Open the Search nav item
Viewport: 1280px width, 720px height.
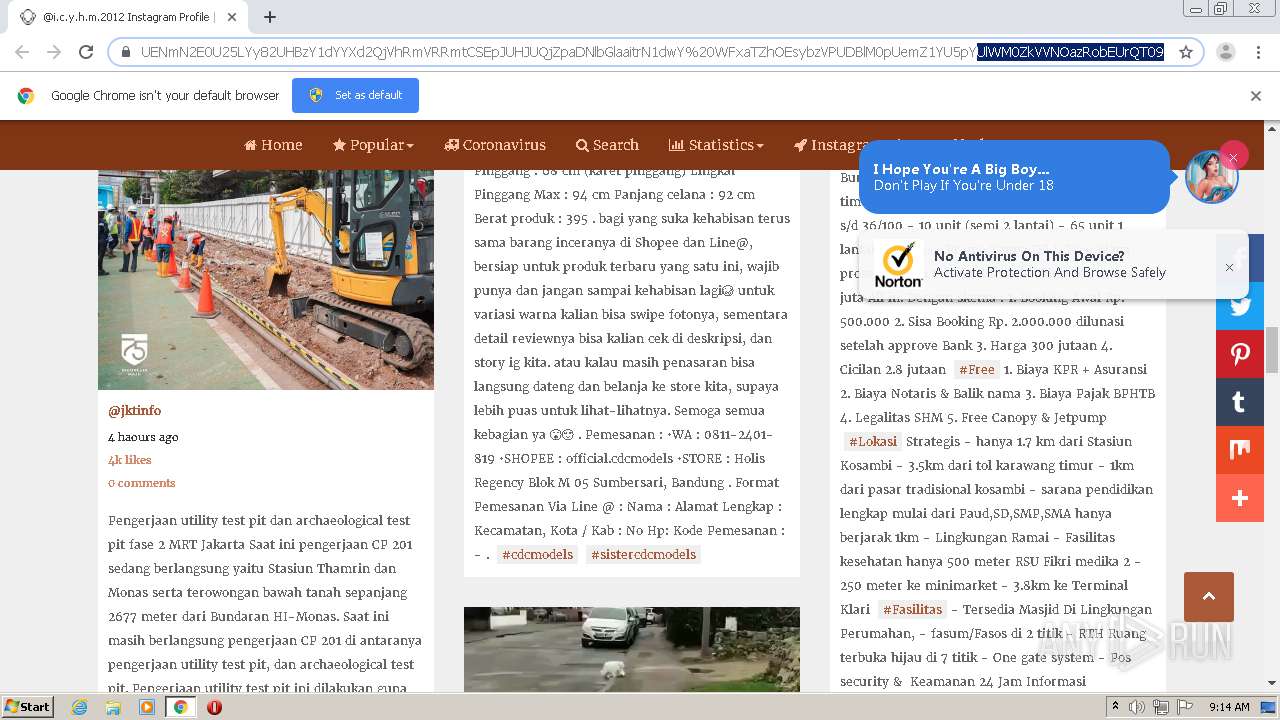pyautogui.click(x=607, y=145)
